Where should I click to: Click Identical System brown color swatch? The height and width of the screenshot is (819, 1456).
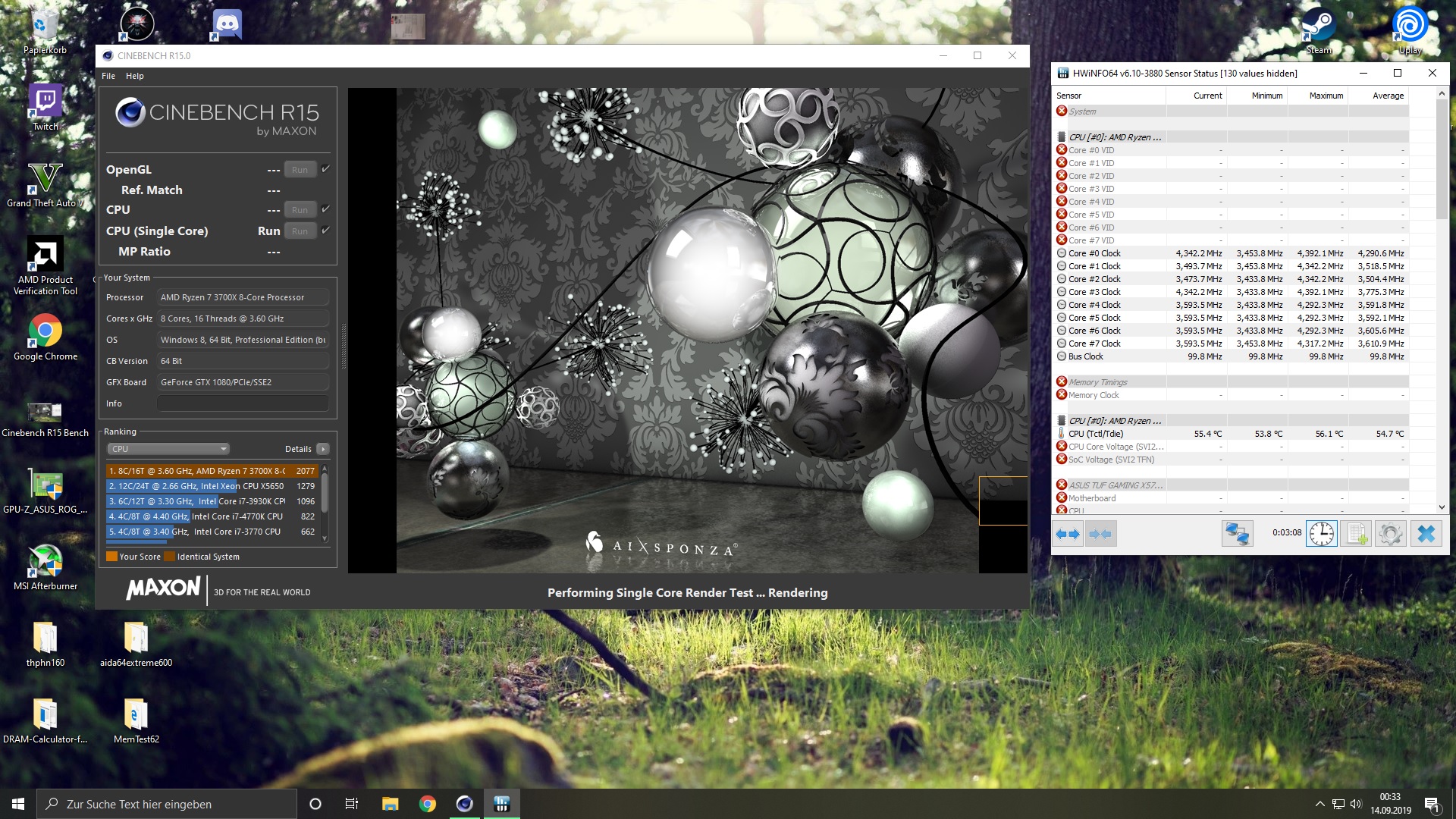pyautogui.click(x=170, y=557)
